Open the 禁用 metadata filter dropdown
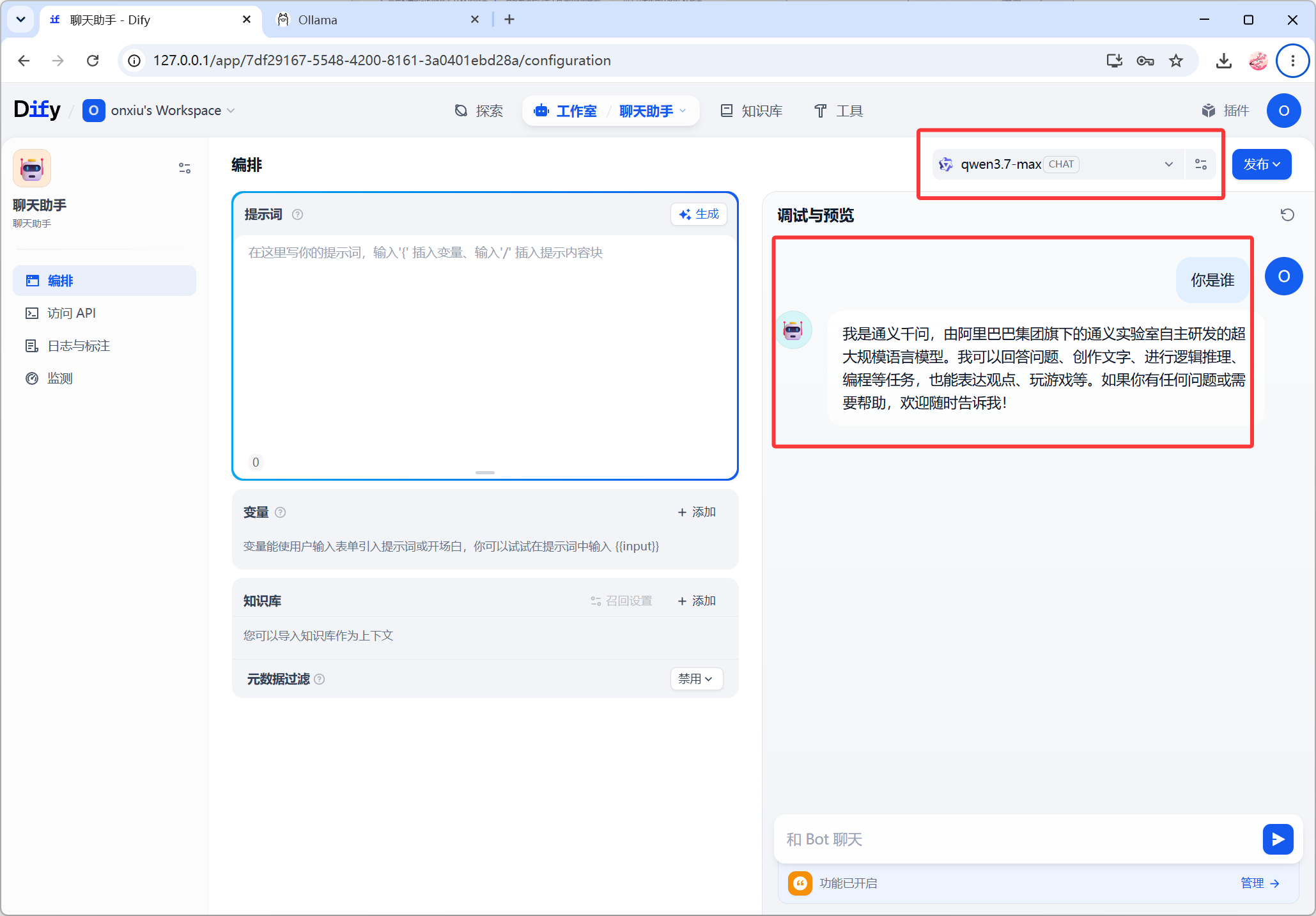 [696, 679]
